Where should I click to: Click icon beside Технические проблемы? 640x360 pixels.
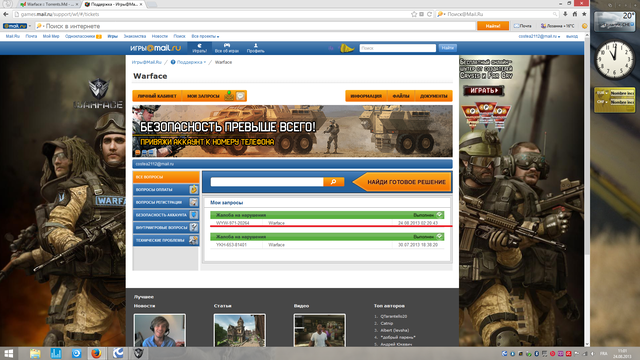tap(193, 240)
